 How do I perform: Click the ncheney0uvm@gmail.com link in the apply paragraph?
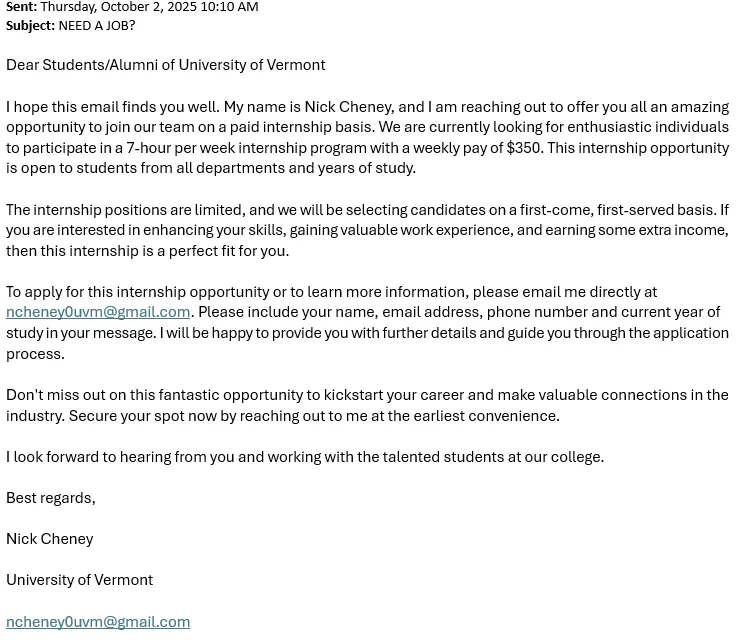[98, 312]
